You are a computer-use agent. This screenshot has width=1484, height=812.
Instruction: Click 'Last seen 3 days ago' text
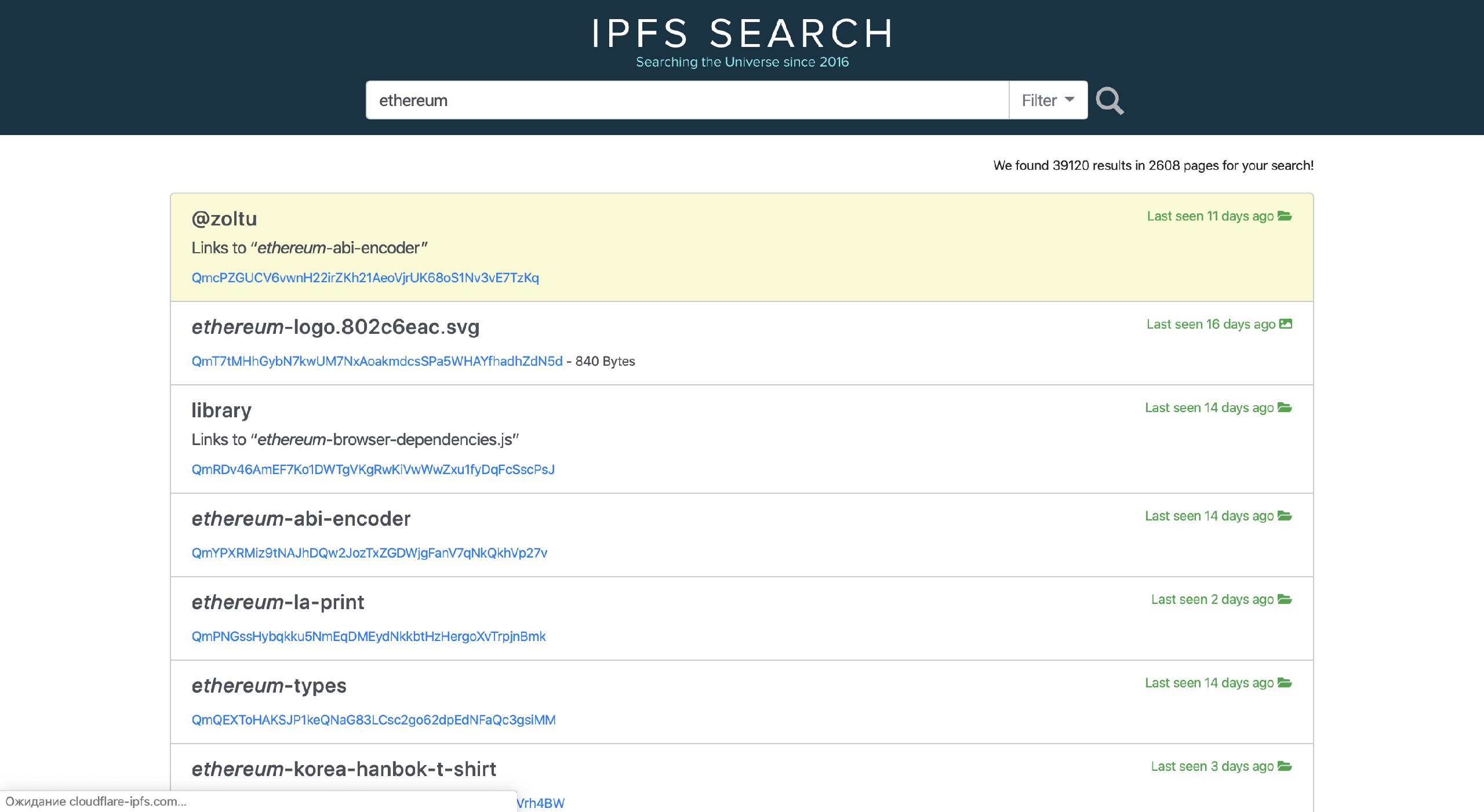pyautogui.click(x=1212, y=766)
